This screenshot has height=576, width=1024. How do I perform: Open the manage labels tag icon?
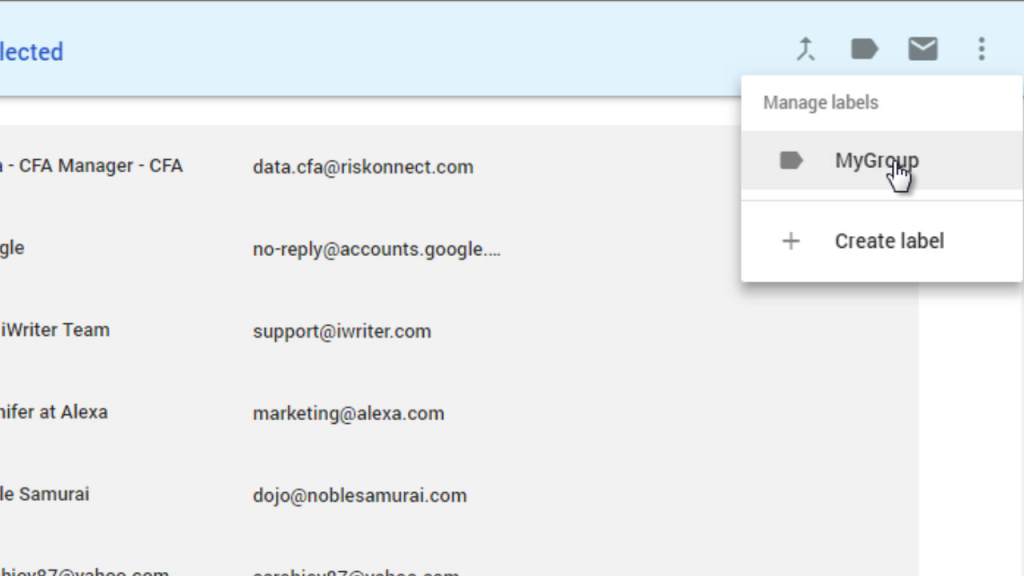tap(864, 49)
